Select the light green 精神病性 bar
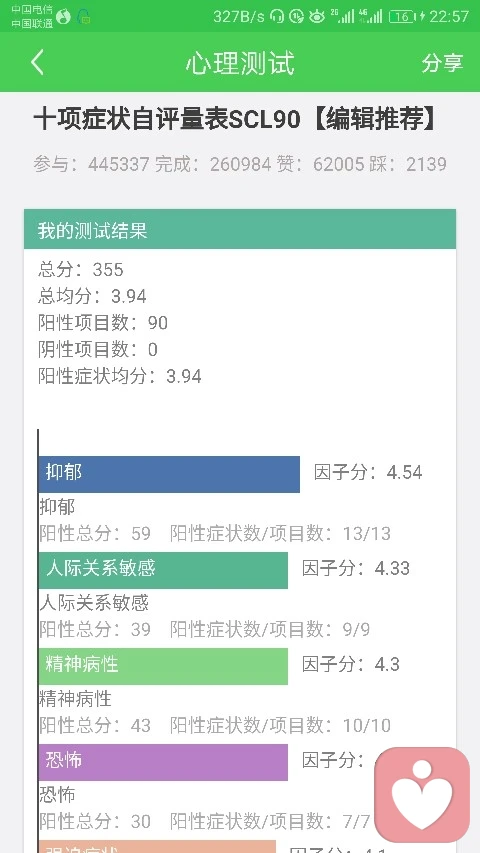The image size is (480, 853). [x=163, y=666]
